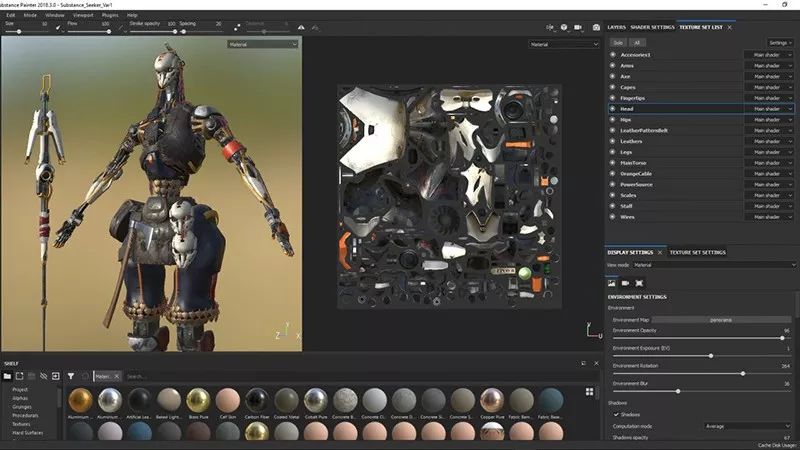Select the Accessories1 texture set radio button
Screen dimensions: 800x450
click(x=612, y=55)
